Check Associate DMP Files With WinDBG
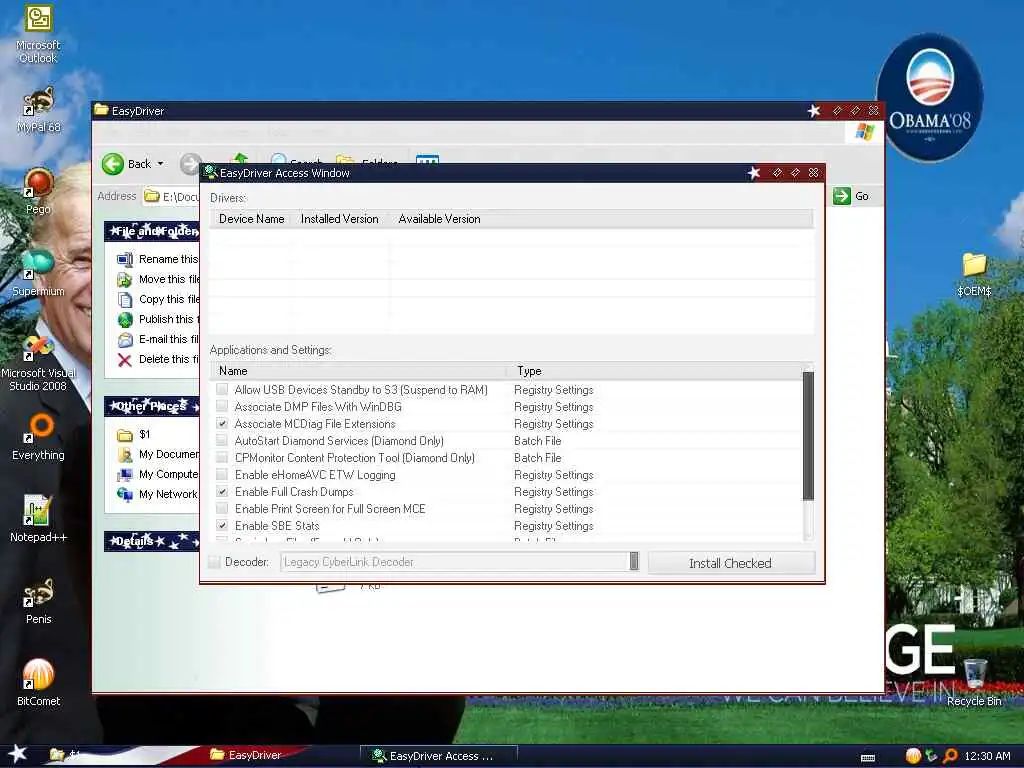Viewport: 1024px width, 768px height. [222, 406]
